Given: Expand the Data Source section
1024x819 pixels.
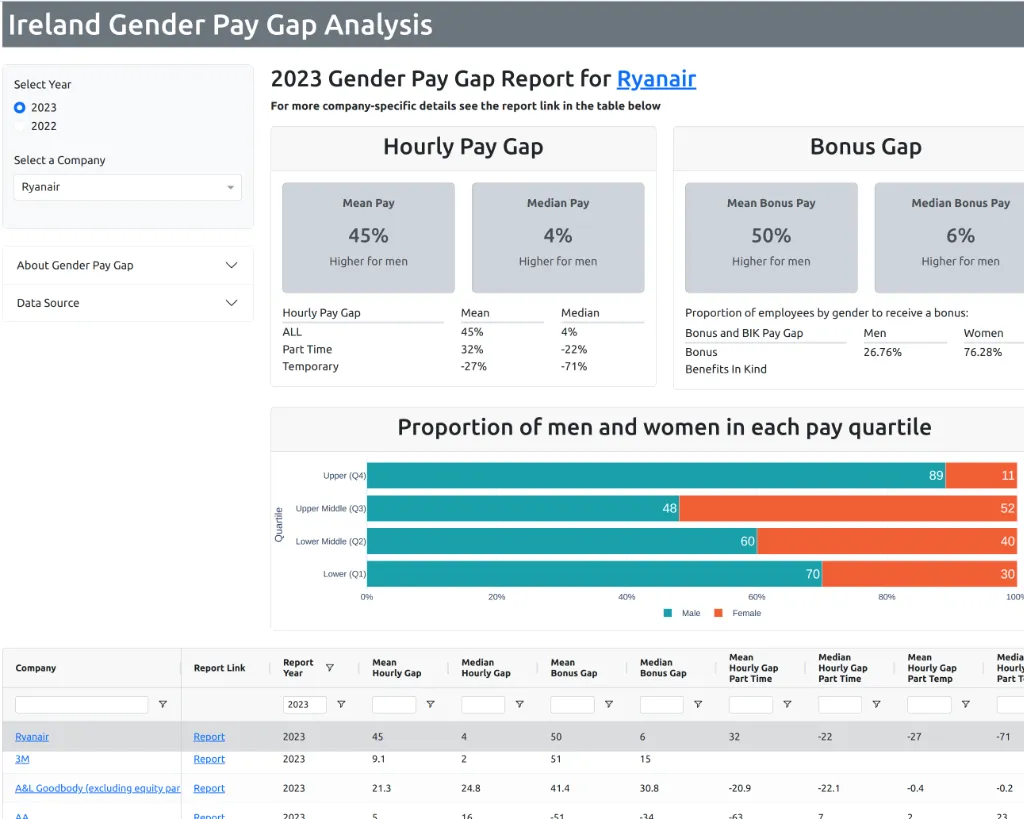Looking at the screenshot, I should 128,303.
